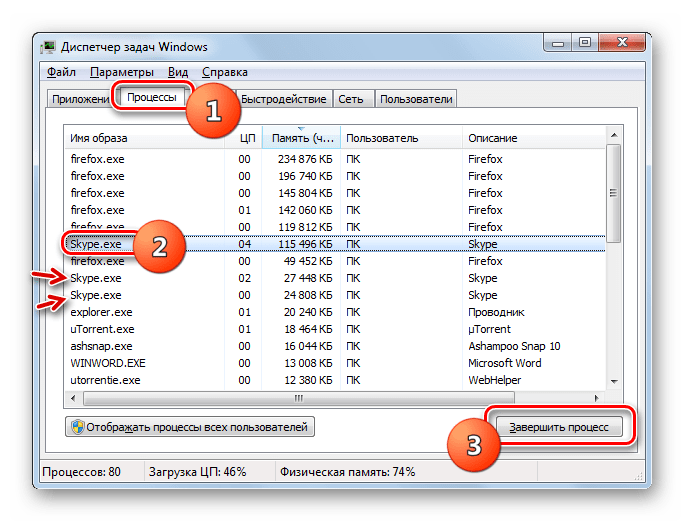Select firefox.exe row using 234 876 КБ
This screenshot has width=685, height=522.
[335, 159]
